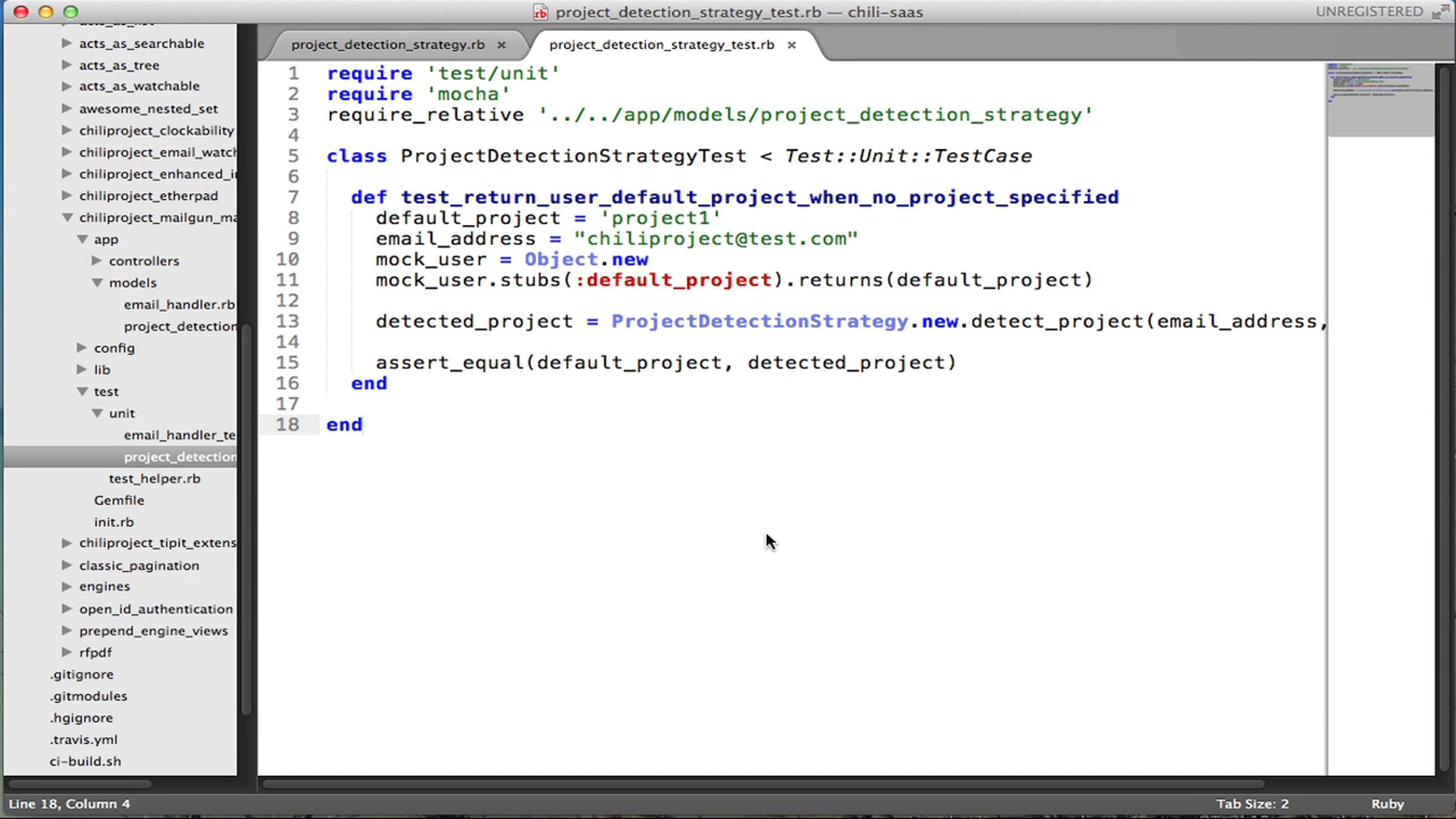This screenshot has width=1456, height=819.
Task: Click the fullscreen arrows icon at top right
Action: 1441,12
